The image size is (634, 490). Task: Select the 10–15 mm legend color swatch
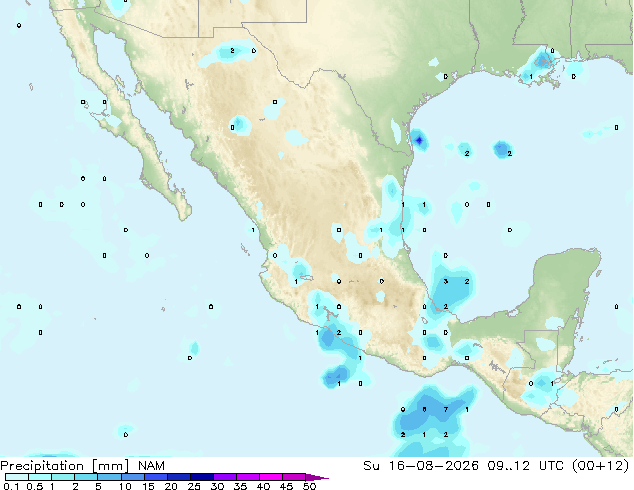(132, 477)
